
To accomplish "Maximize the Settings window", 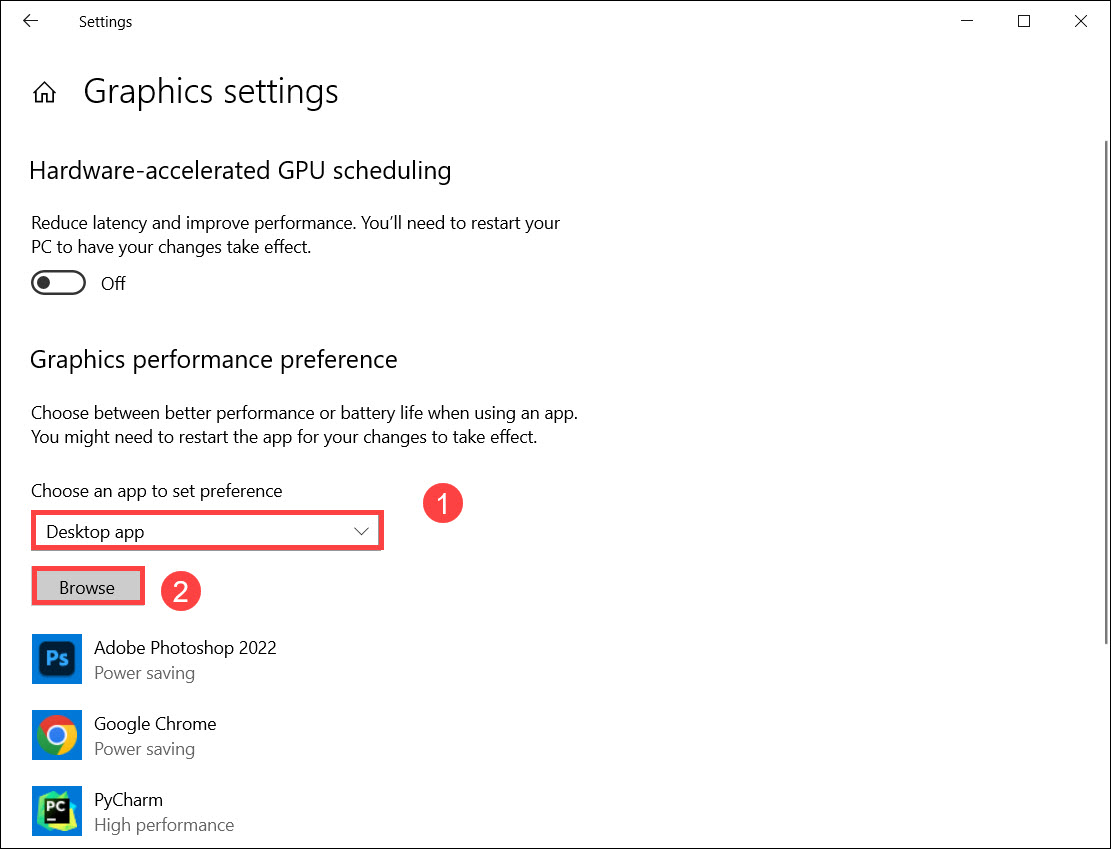I will 1024,21.
